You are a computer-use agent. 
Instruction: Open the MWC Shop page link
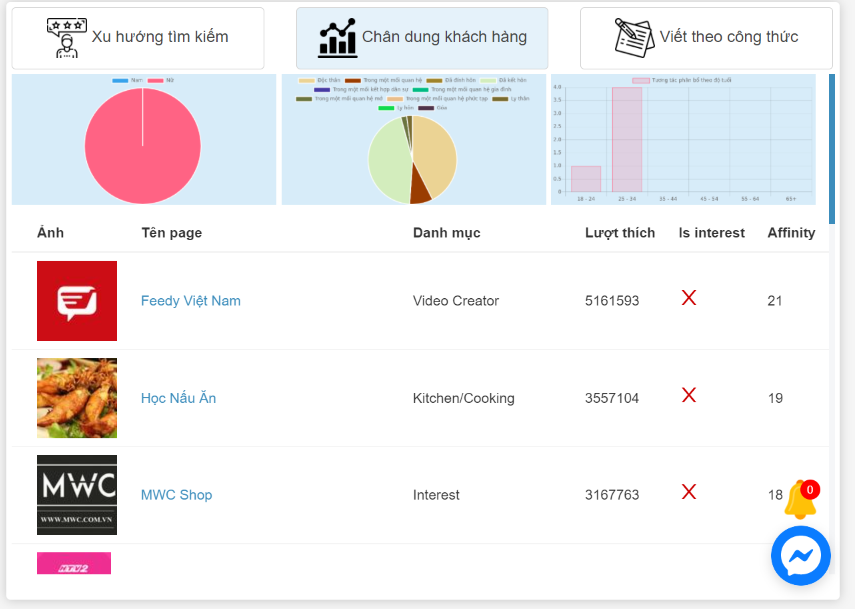(x=176, y=495)
